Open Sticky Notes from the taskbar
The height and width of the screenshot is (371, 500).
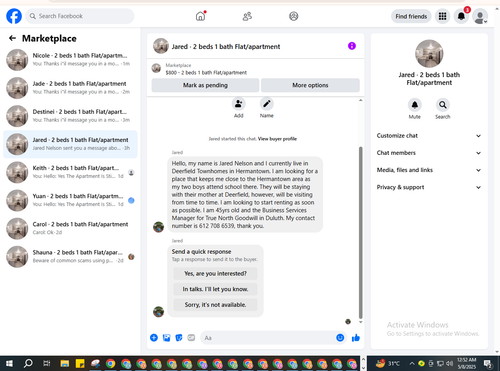pyautogui.click(x=80, y=363)
